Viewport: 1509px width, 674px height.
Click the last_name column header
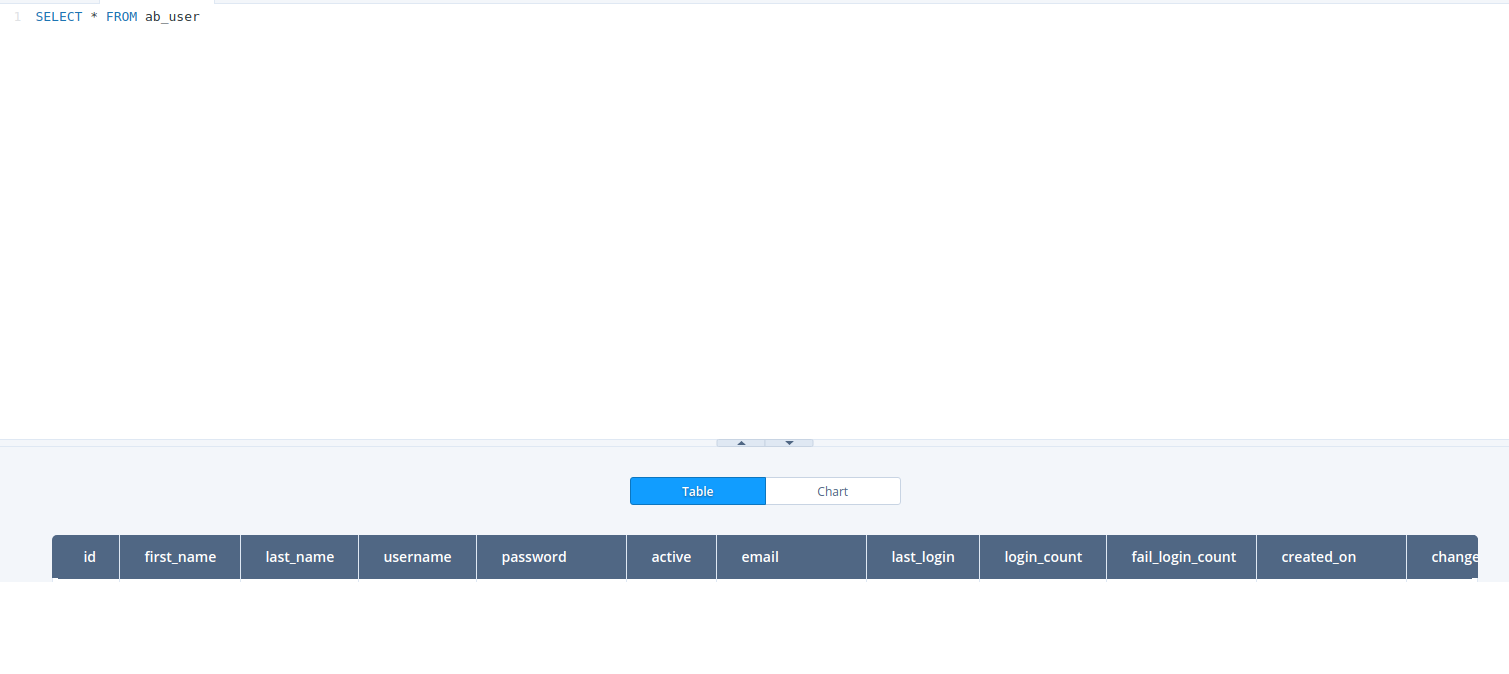tap(300, 557)
